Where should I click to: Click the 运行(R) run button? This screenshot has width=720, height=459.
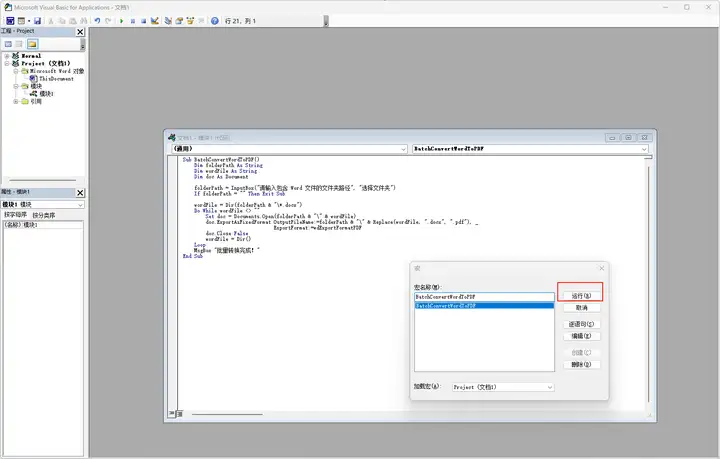tap(581, 296)
